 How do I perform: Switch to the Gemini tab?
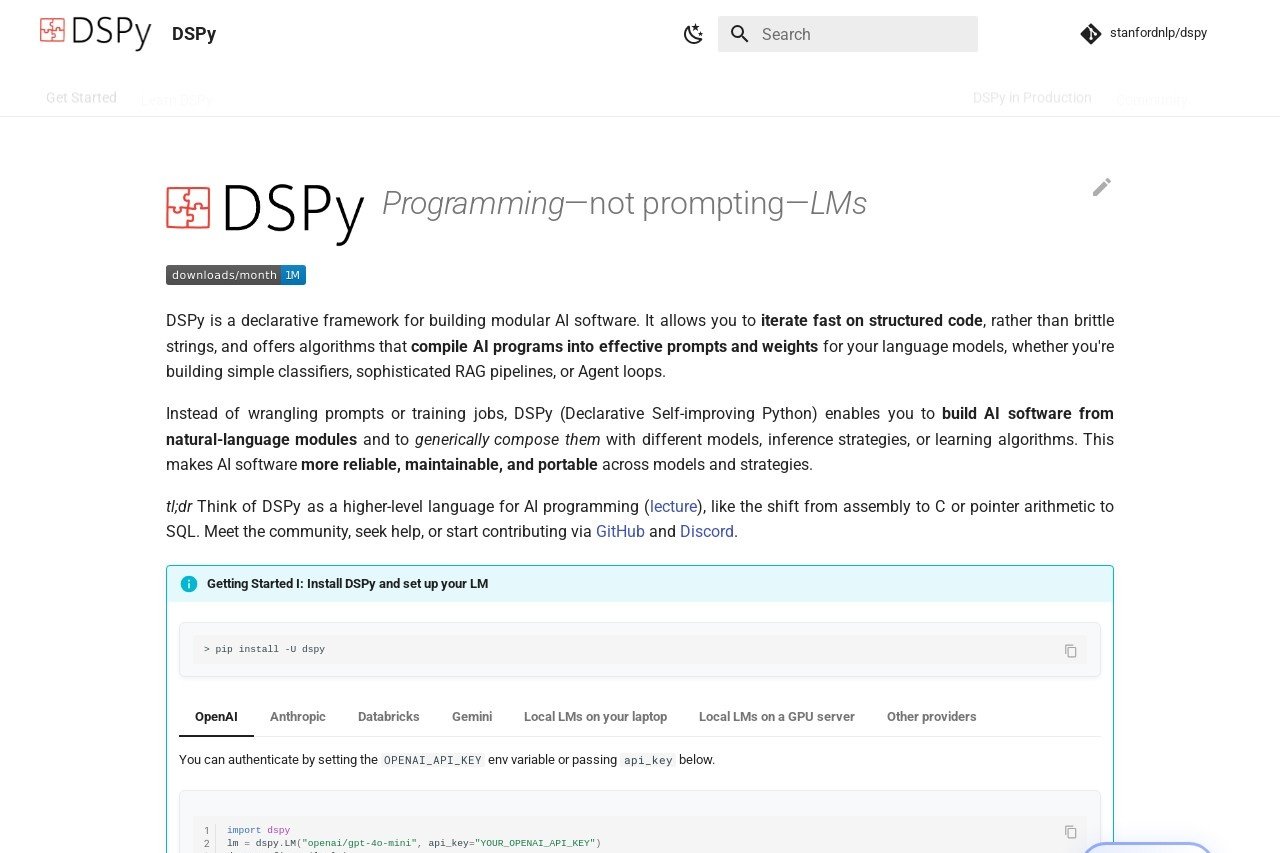pos(472,717)
